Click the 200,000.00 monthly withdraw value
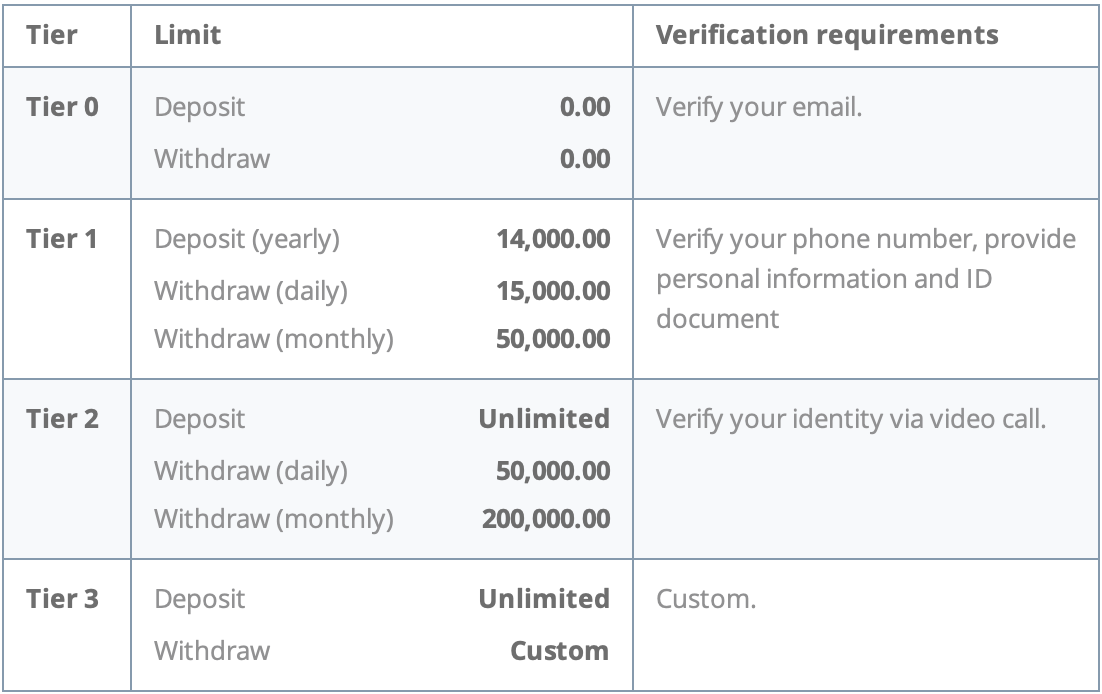 546,519
